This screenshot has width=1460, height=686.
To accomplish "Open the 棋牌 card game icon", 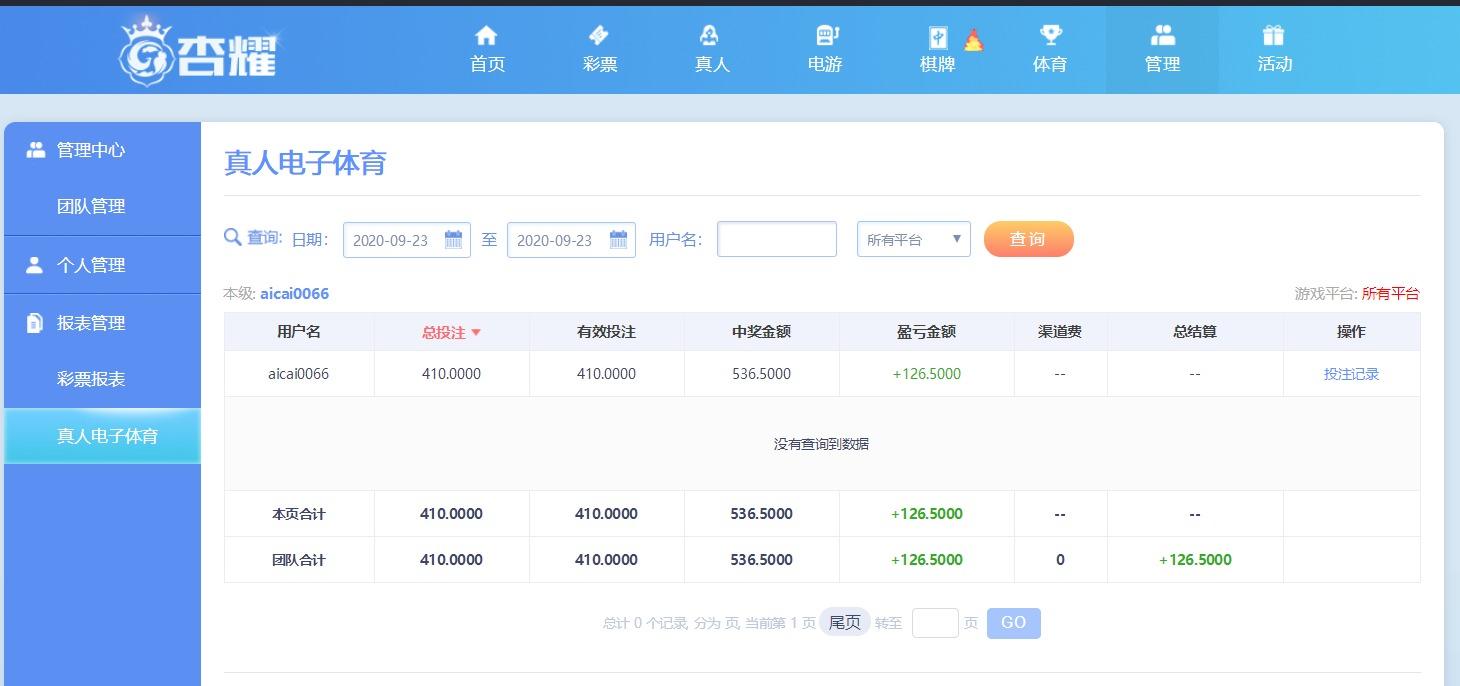I will (938, 38).
